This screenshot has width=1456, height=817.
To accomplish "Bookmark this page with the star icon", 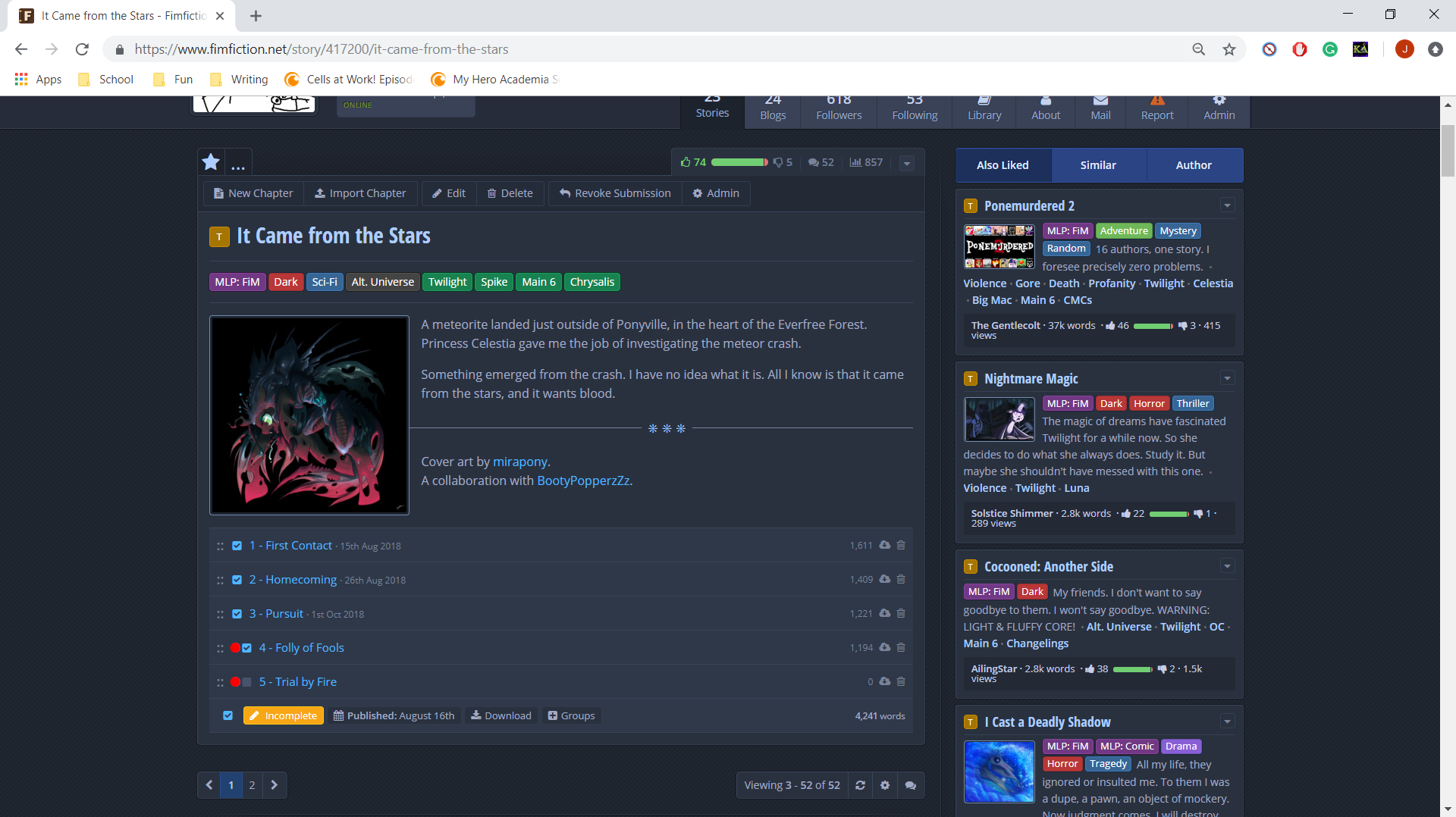I will point(1229,49).
